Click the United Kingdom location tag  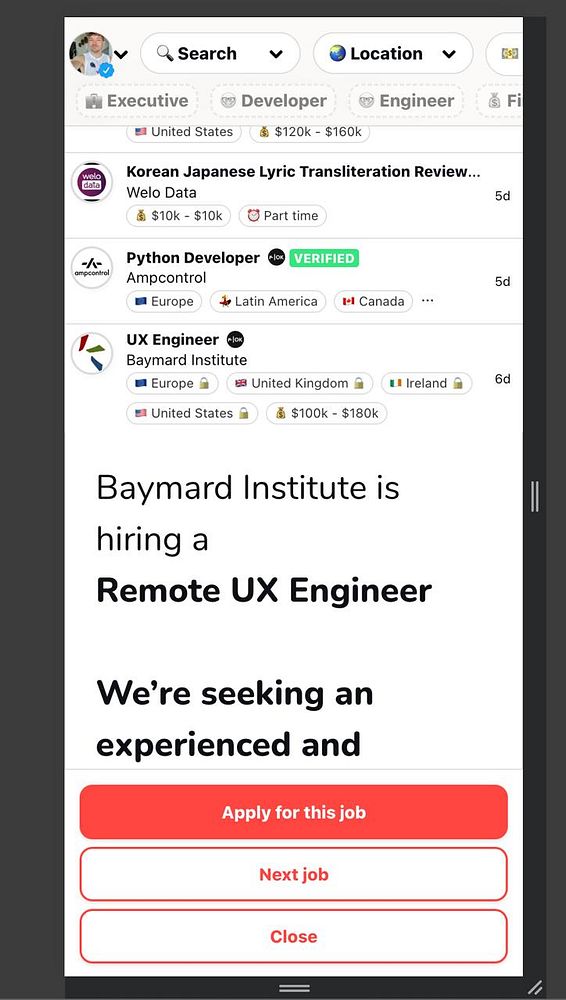(300, 383)
